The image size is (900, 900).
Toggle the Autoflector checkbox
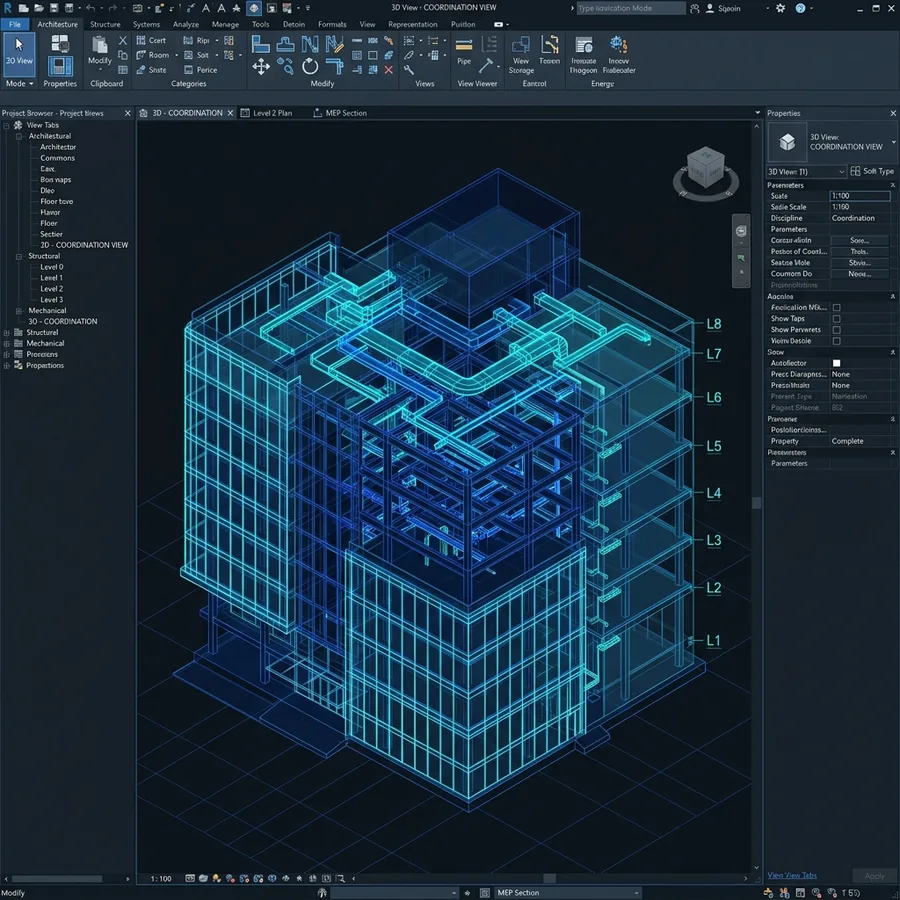pos(836,363)
